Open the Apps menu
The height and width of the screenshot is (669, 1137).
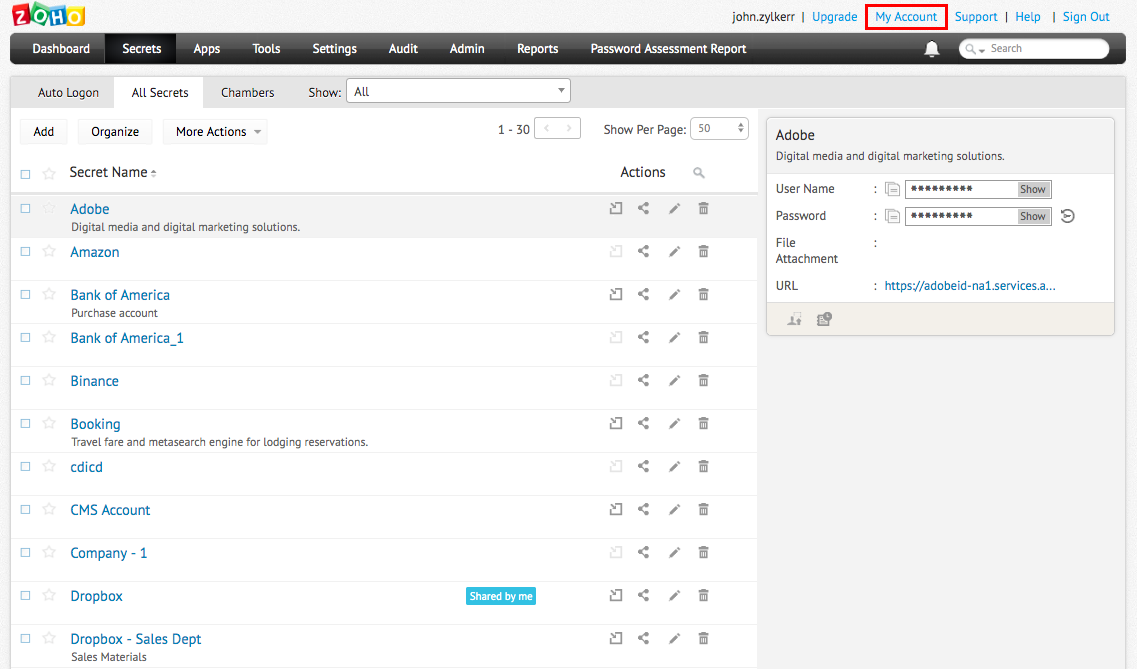point(207,49)
